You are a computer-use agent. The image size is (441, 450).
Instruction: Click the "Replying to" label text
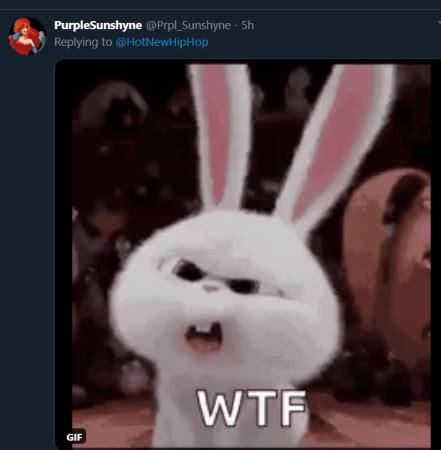coord(83,42)
